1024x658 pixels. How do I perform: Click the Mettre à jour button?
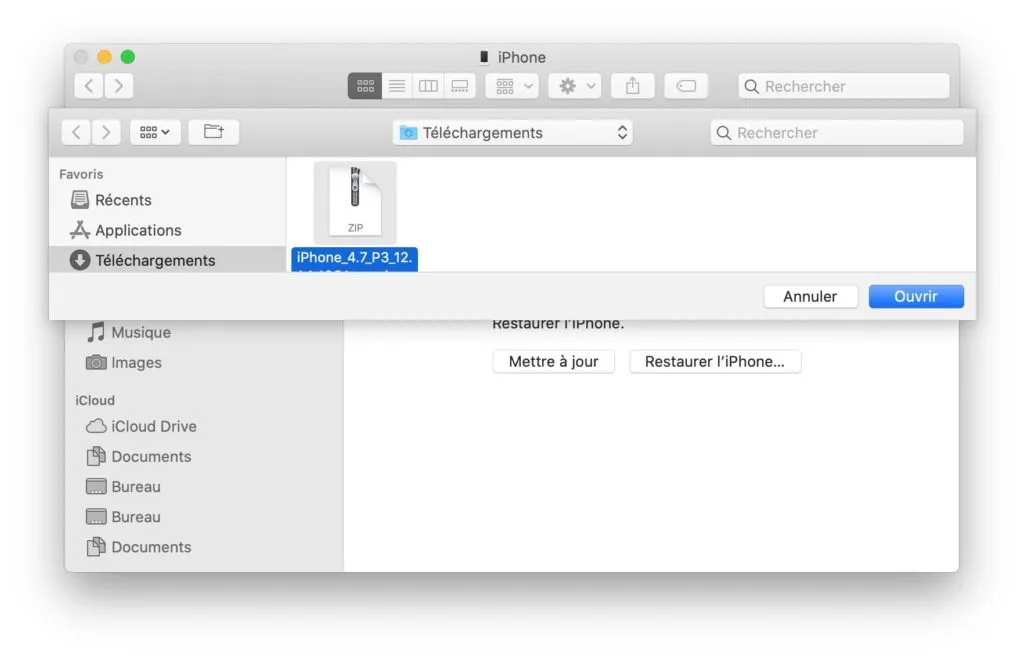click(553, 361)
